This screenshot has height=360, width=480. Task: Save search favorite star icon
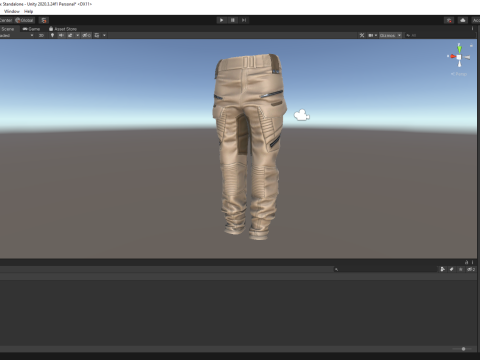[460, 269]
